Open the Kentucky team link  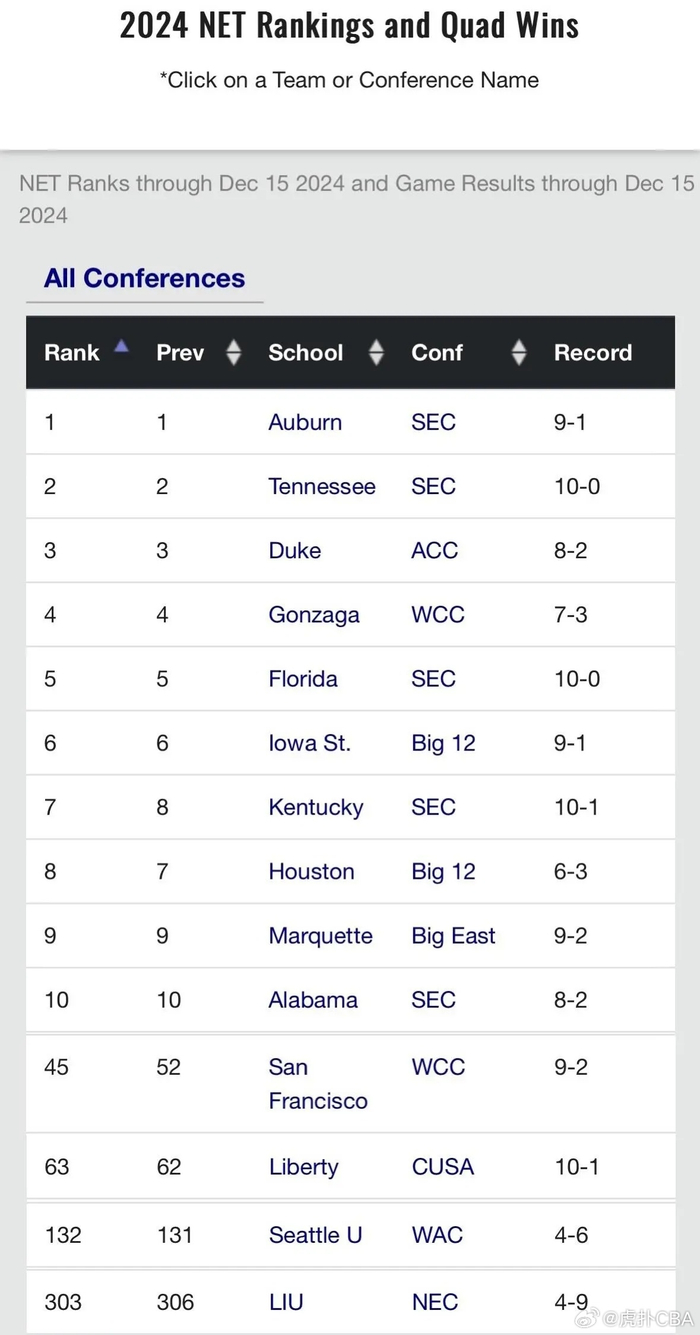[x=316, y=807]
